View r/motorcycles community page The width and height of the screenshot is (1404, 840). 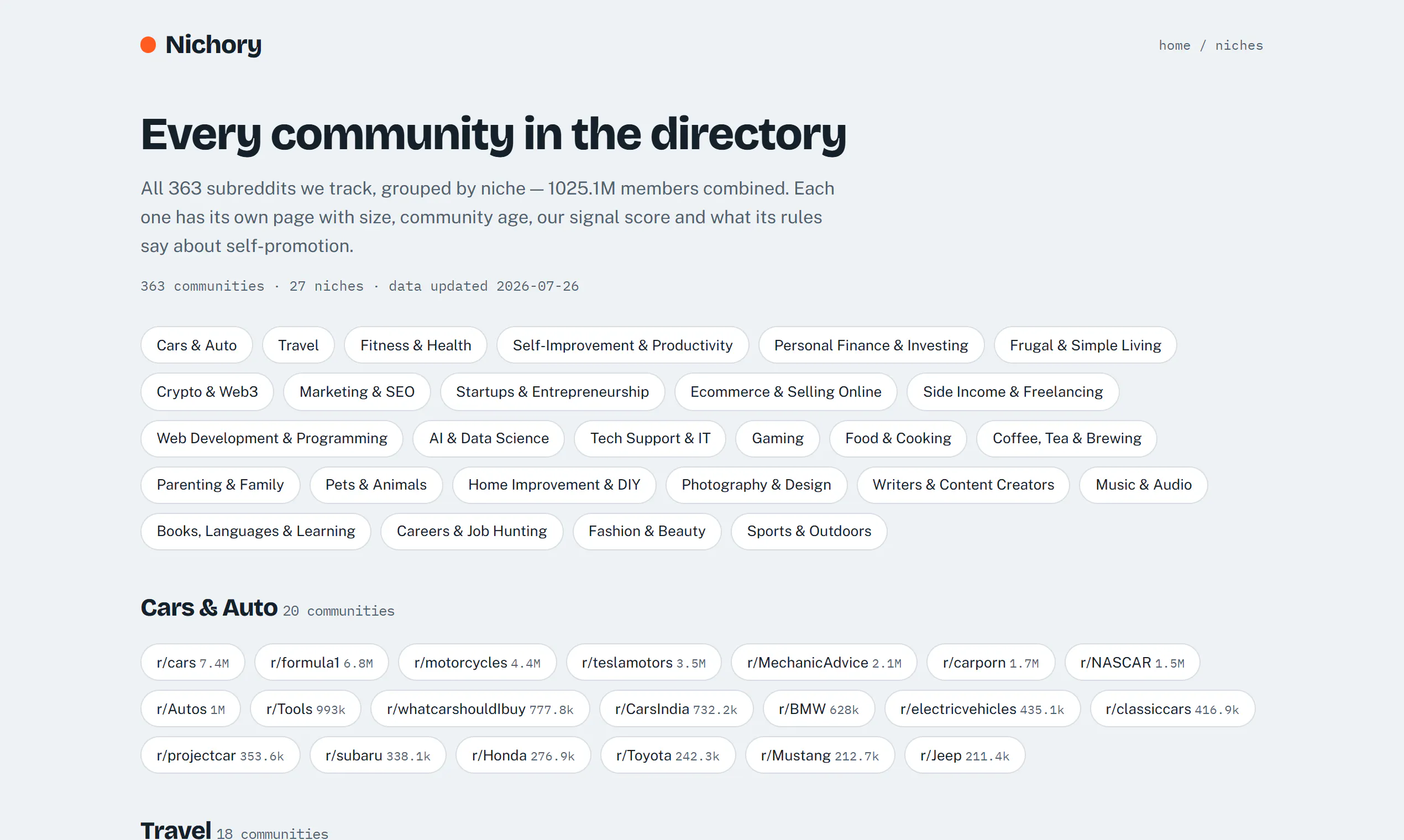476,662
